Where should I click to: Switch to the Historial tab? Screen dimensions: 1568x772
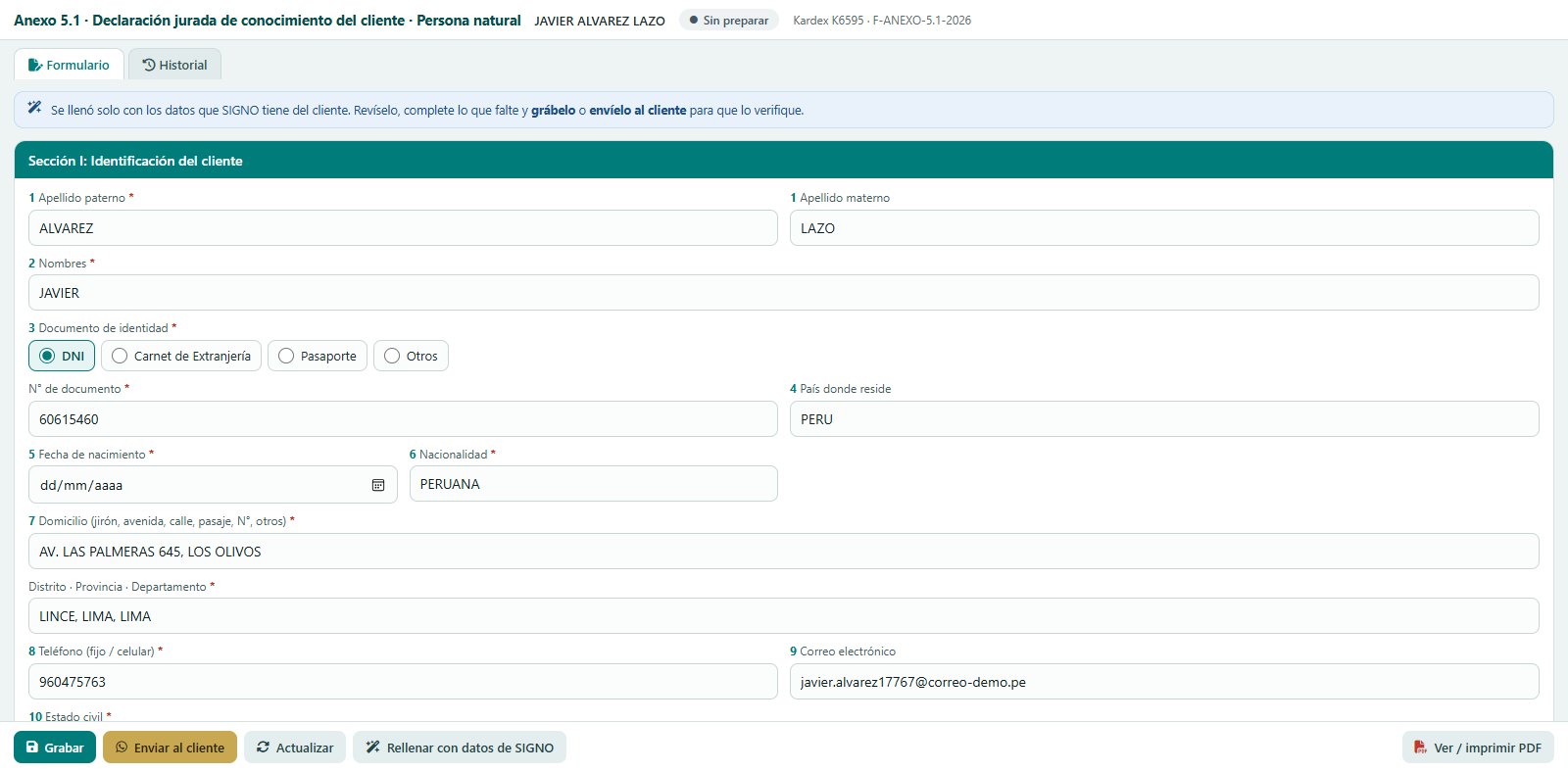pos(174,65)
